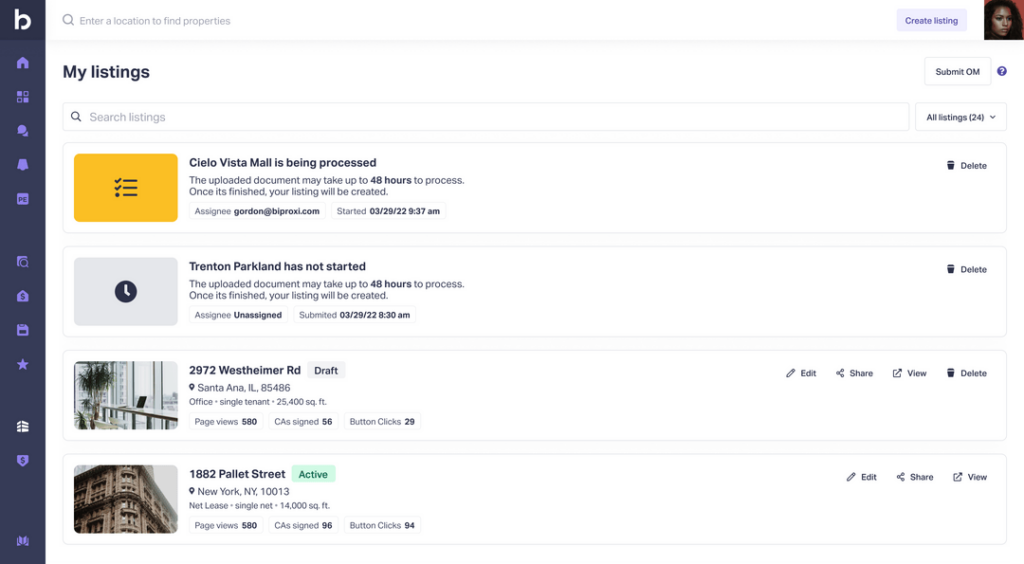Click the star favorites icon in sidebar

(22, 365)
